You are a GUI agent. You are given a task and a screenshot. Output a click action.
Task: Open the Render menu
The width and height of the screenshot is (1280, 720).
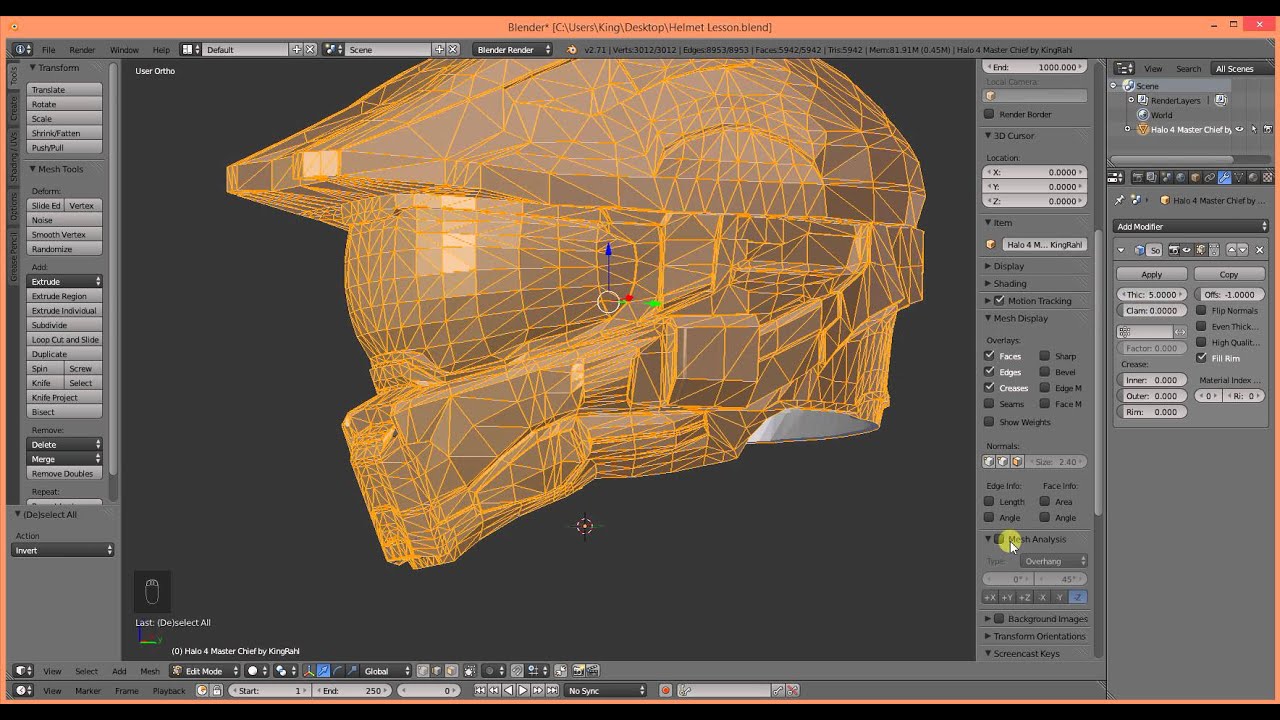coord(82,50)
